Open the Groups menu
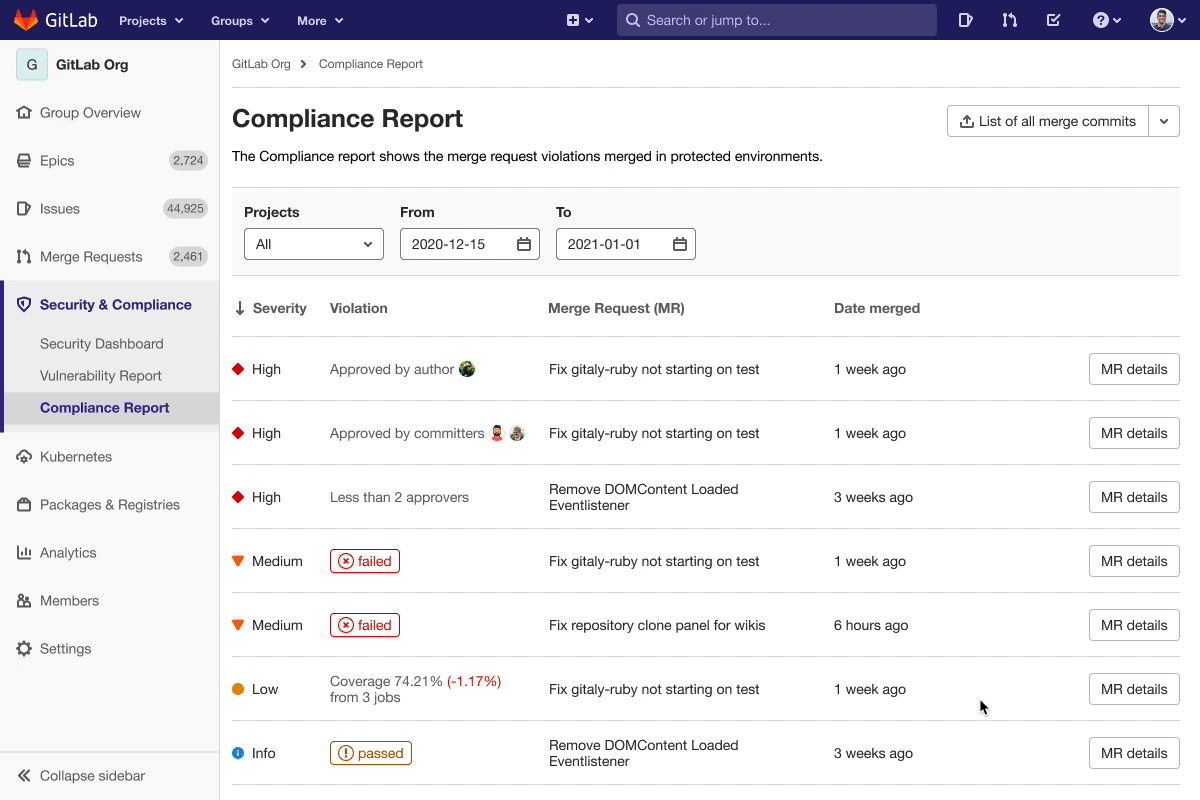 (x=238, y=20)
